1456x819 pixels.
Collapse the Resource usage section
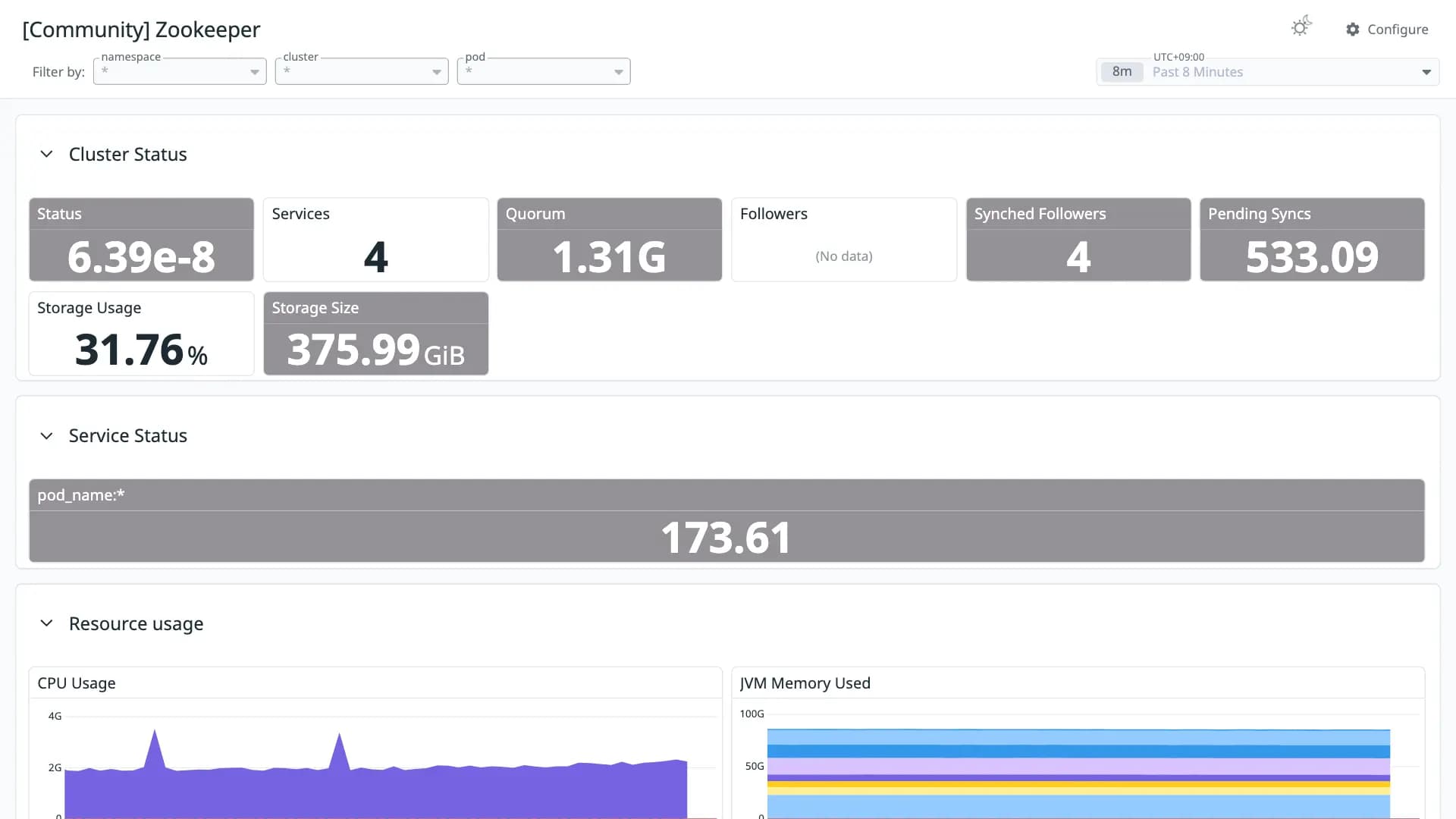[46, 623]
